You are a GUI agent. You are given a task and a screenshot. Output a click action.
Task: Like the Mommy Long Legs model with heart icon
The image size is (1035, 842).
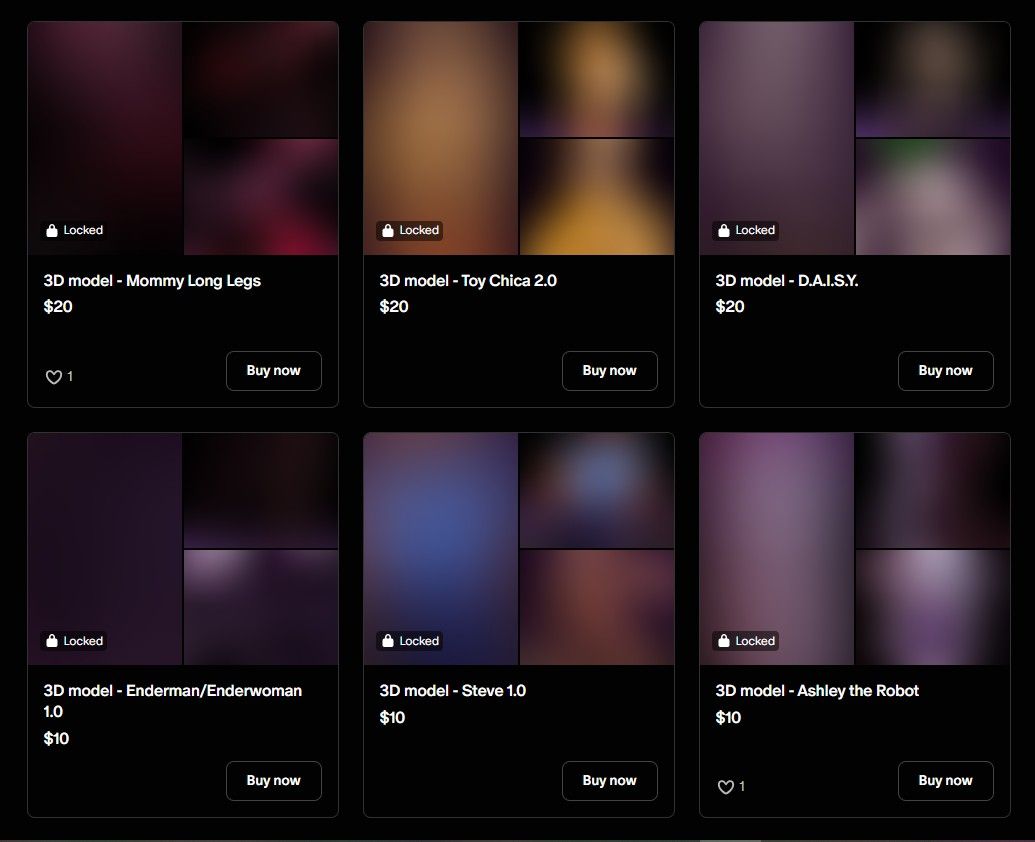pos(53,377)
